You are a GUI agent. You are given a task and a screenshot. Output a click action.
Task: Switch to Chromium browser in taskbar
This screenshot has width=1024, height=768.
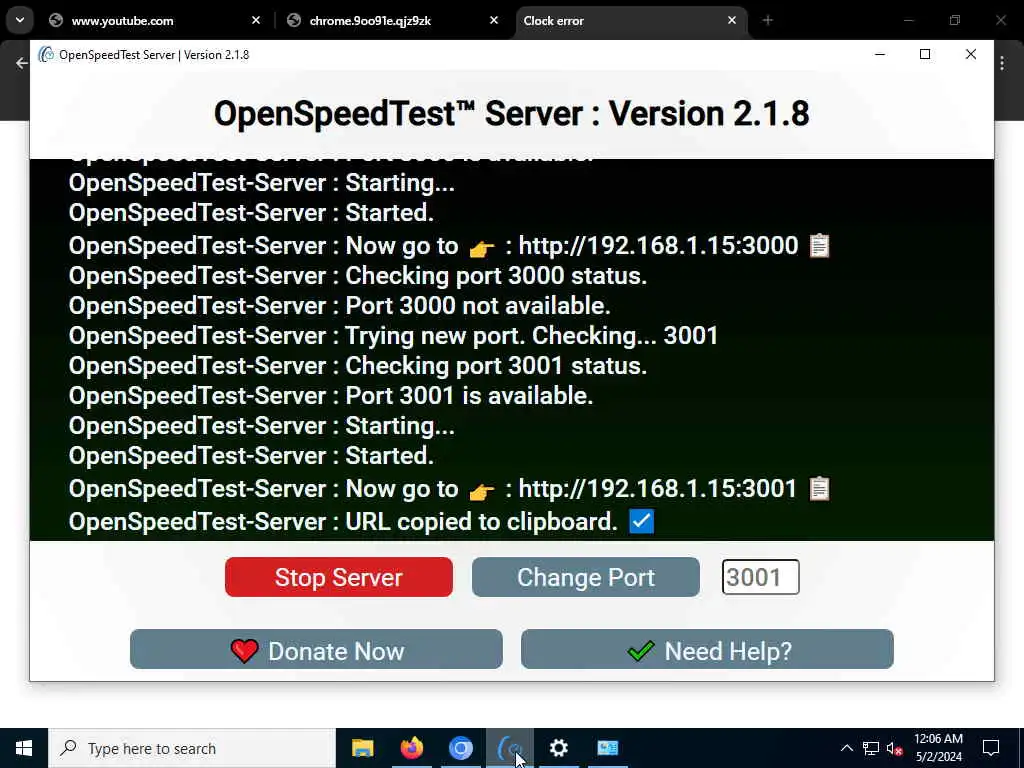pyautogui.click(x=460, y=748)
